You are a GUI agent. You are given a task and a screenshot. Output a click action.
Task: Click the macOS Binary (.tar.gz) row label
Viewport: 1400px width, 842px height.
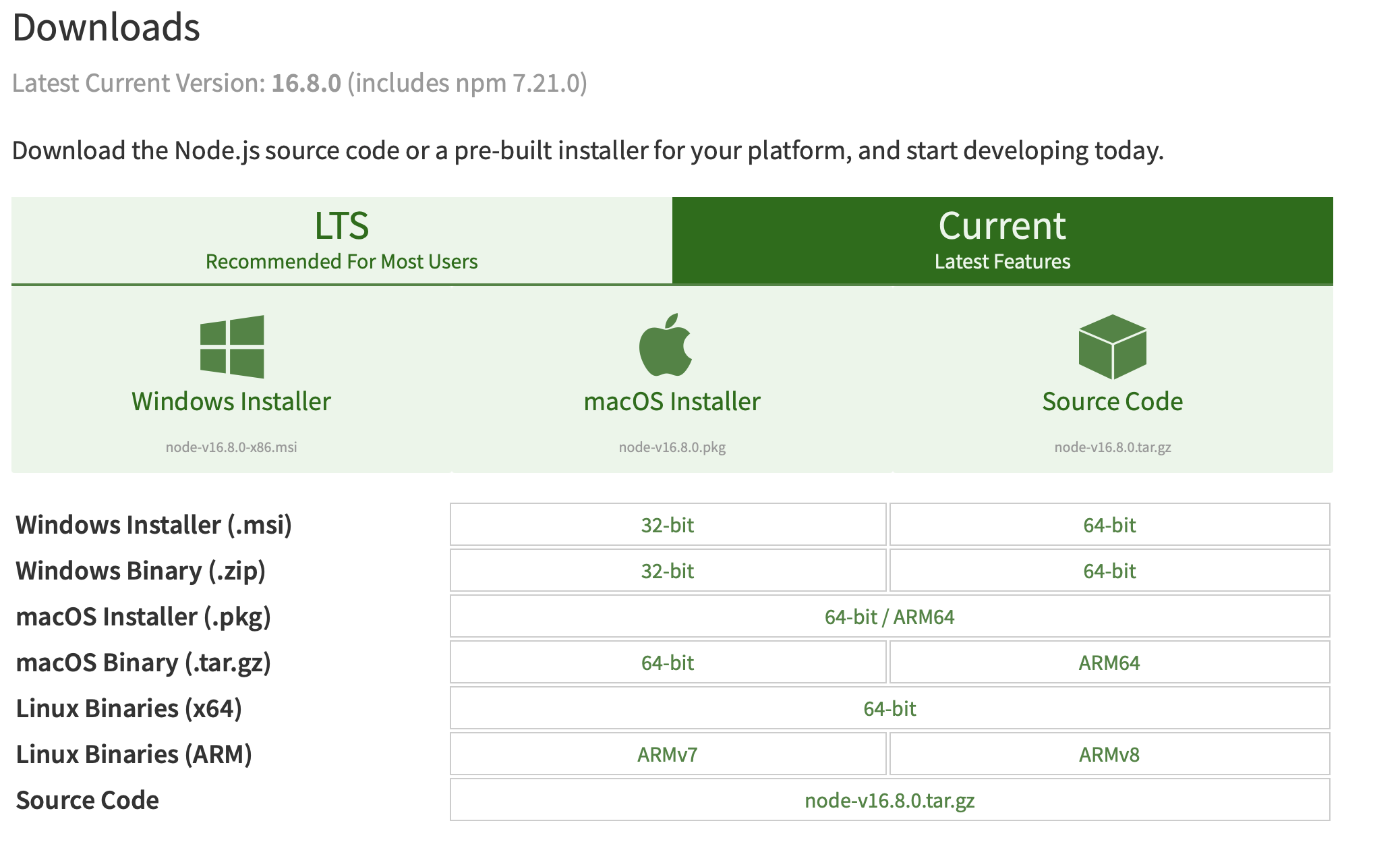click(x=144, y=663)
